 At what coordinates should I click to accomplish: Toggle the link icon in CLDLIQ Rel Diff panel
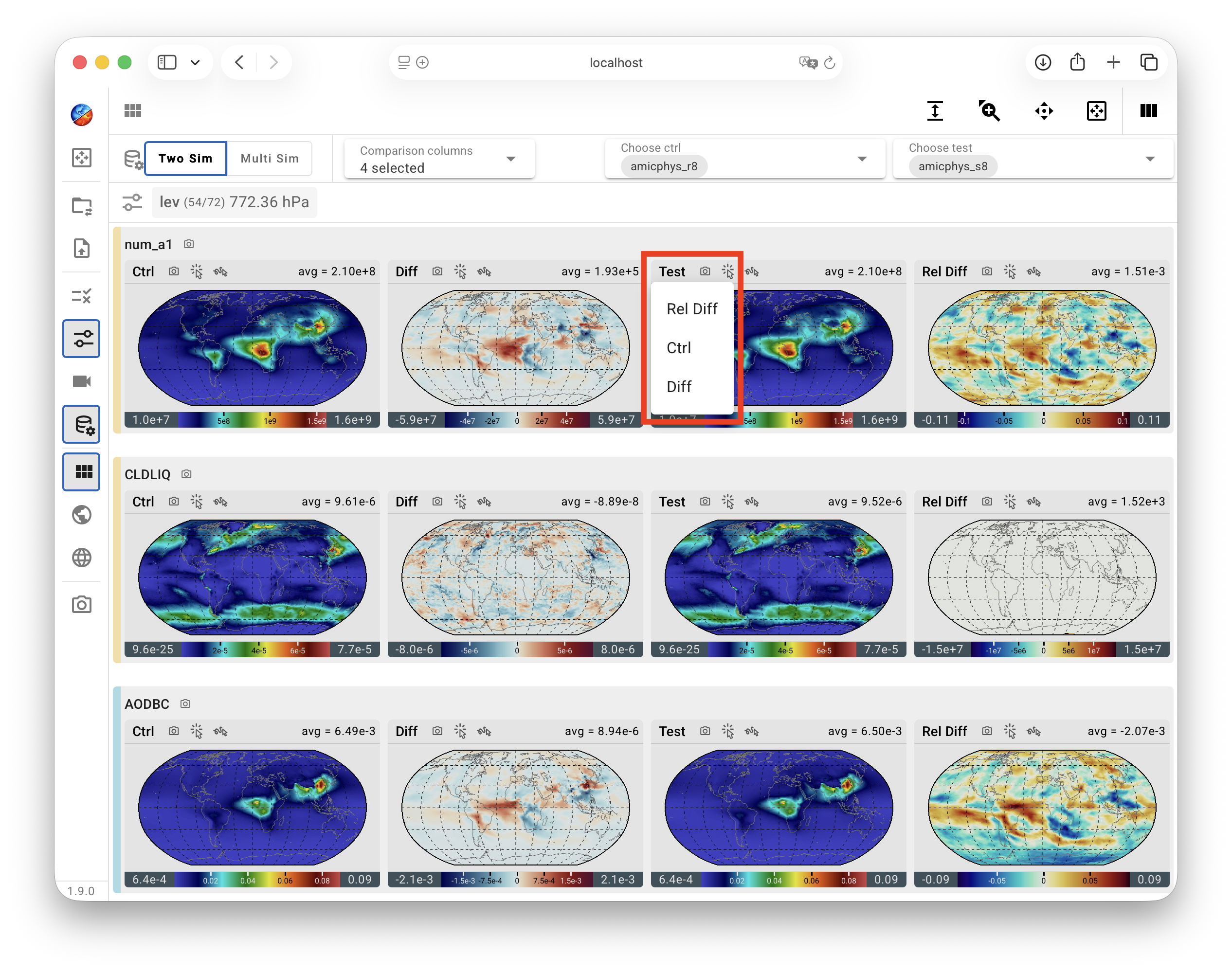tap(1033, 502)
